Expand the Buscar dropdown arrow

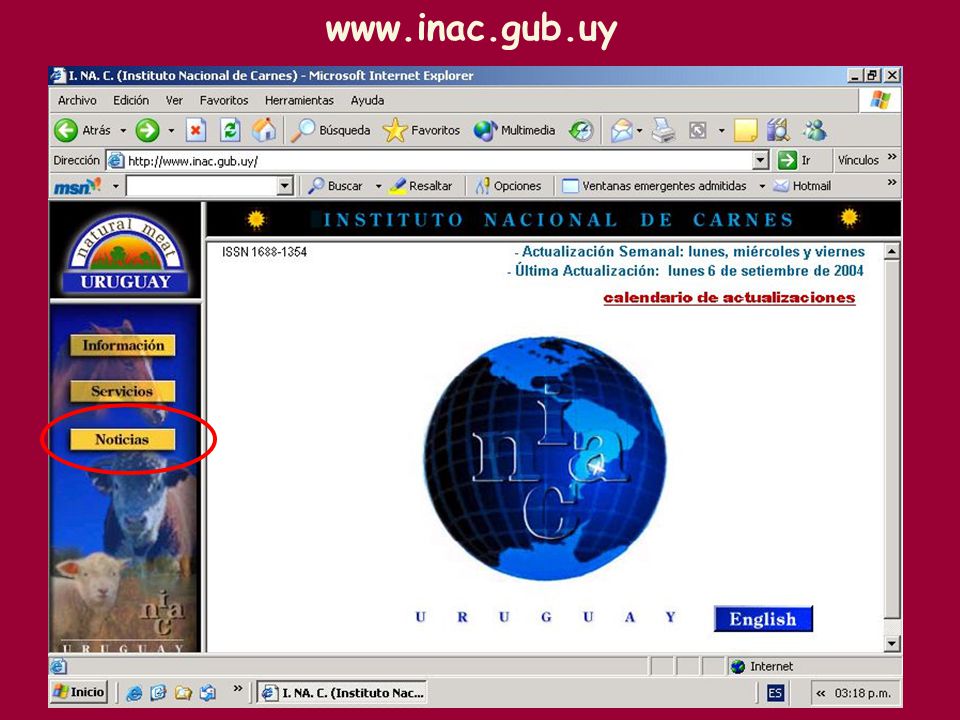click(378, 186)
